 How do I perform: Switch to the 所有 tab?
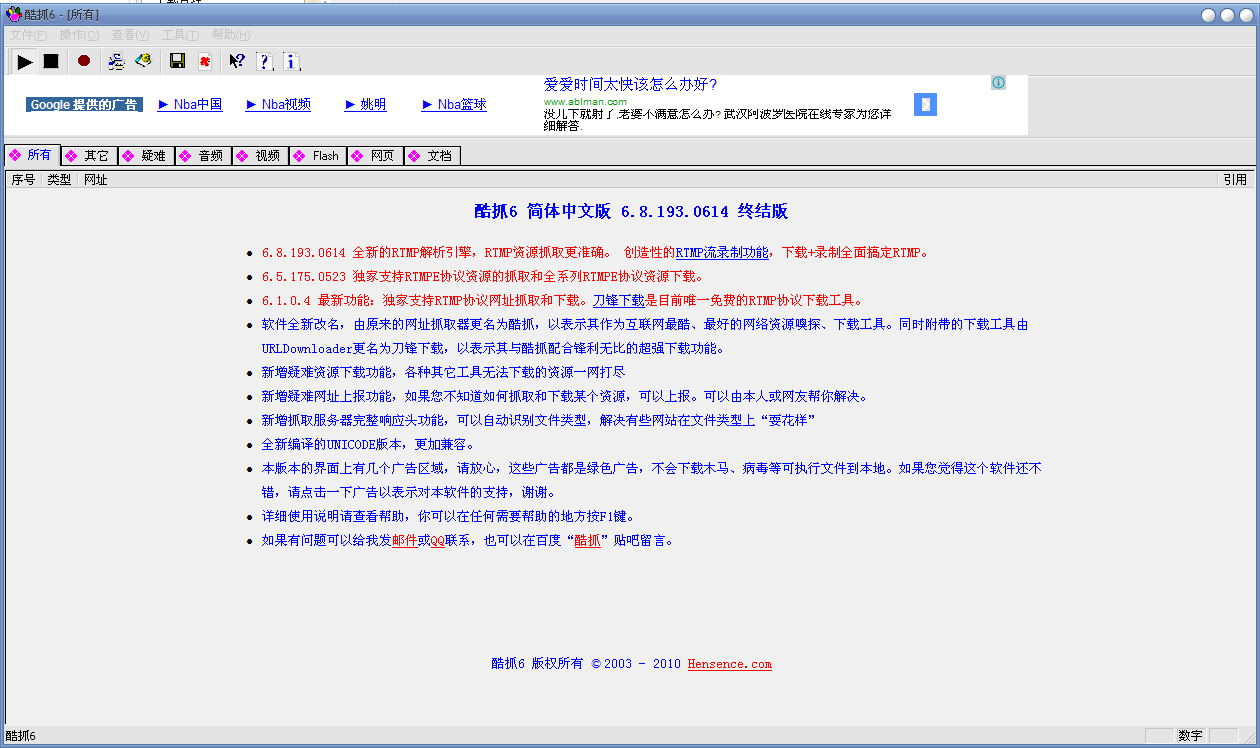(32, 155)
